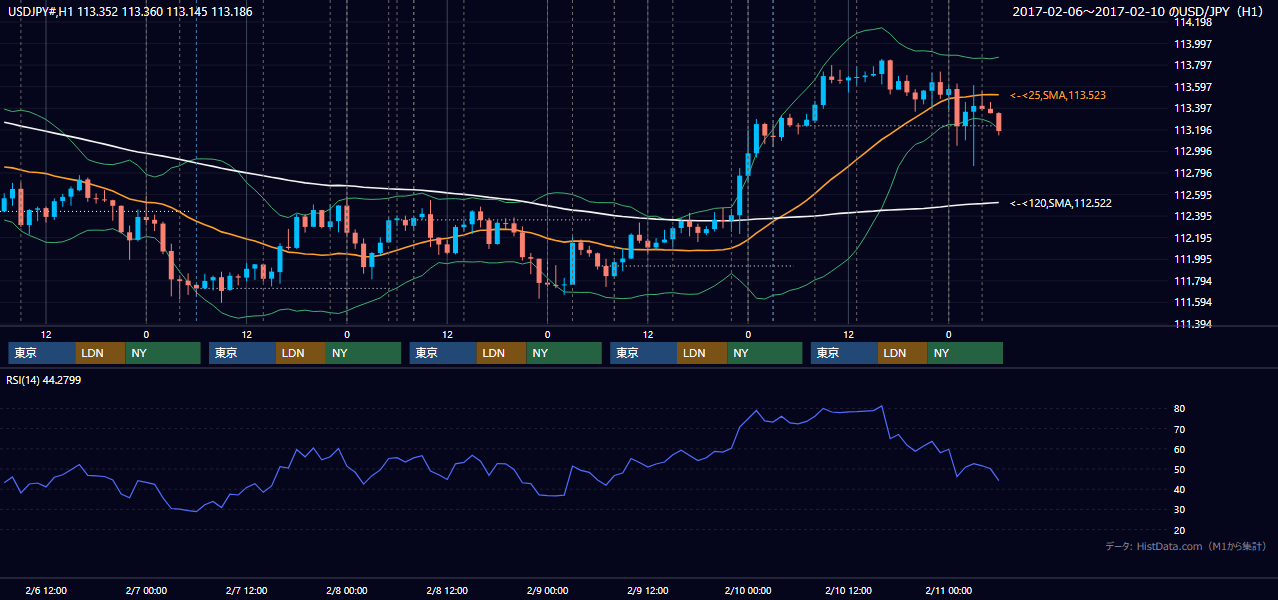Select the 2/10 00:00 time axis label
This screenshot has width=1278, height=600.
point(748,591)
